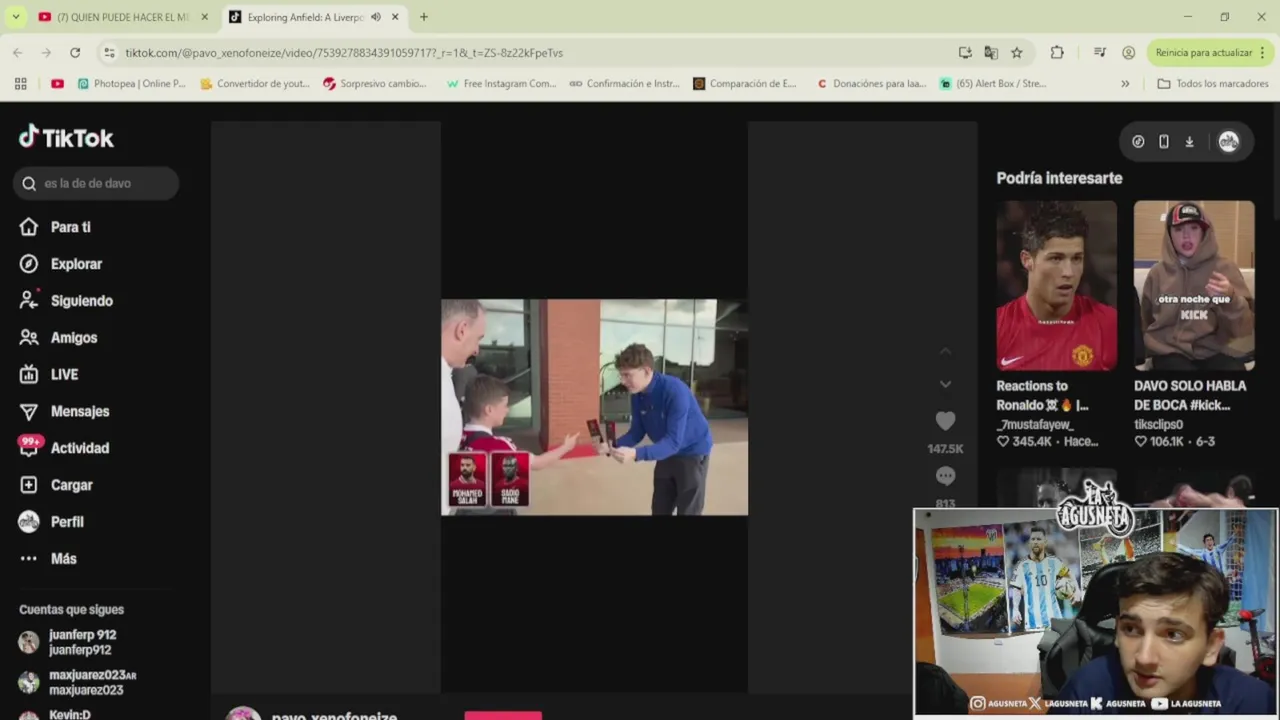The image size is (1280, 720).
Task: Open the phone app icon in top bar
Action: pyautogui.click(x=1163, y=142)
